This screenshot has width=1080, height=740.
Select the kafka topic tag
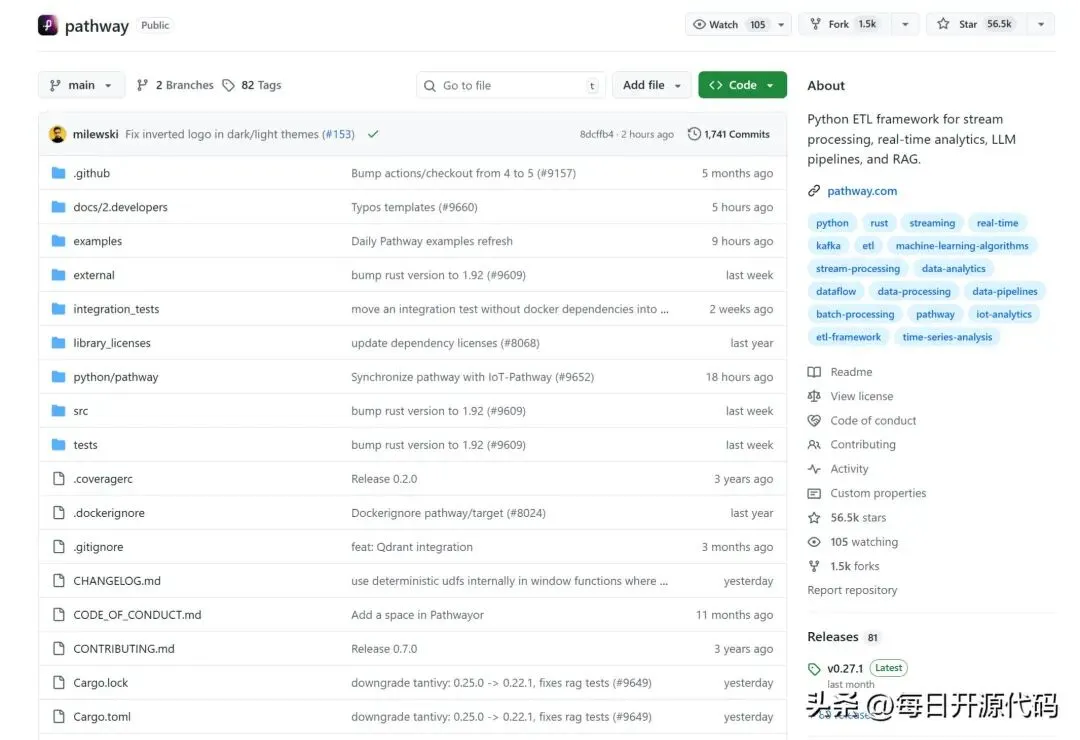click(828, 246)
